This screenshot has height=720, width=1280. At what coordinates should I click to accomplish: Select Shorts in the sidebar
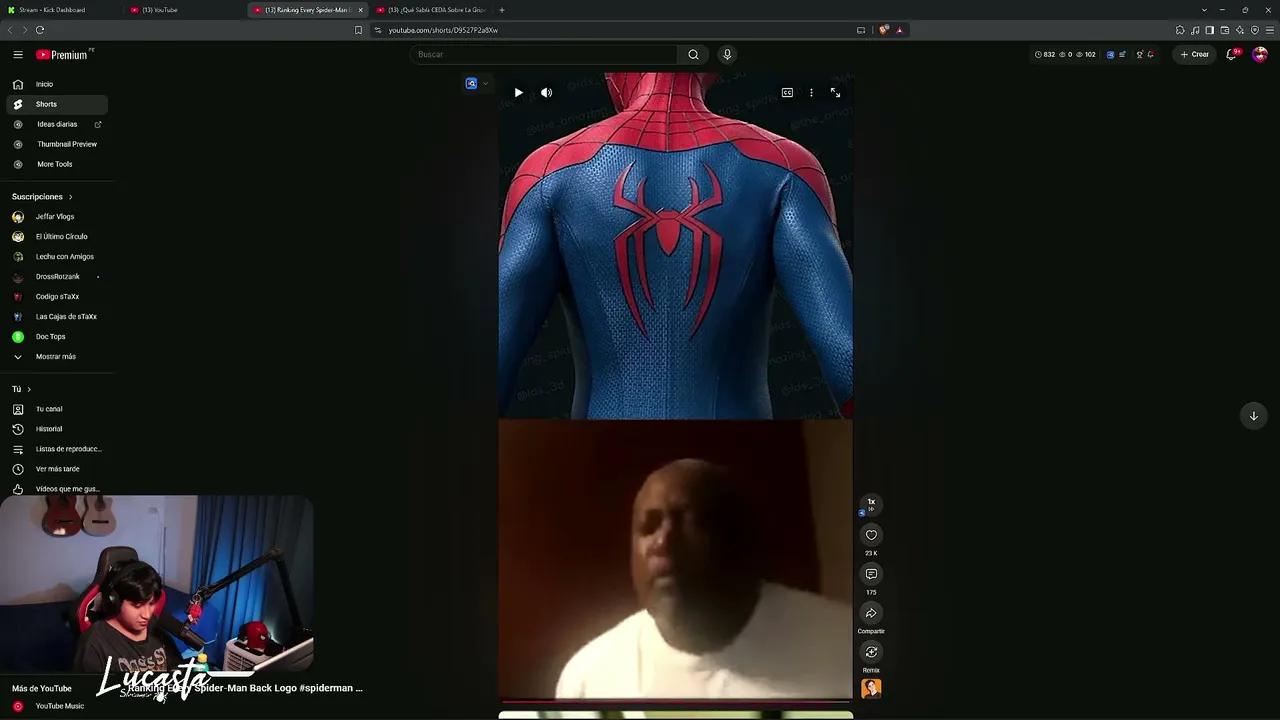pos(57,104)
